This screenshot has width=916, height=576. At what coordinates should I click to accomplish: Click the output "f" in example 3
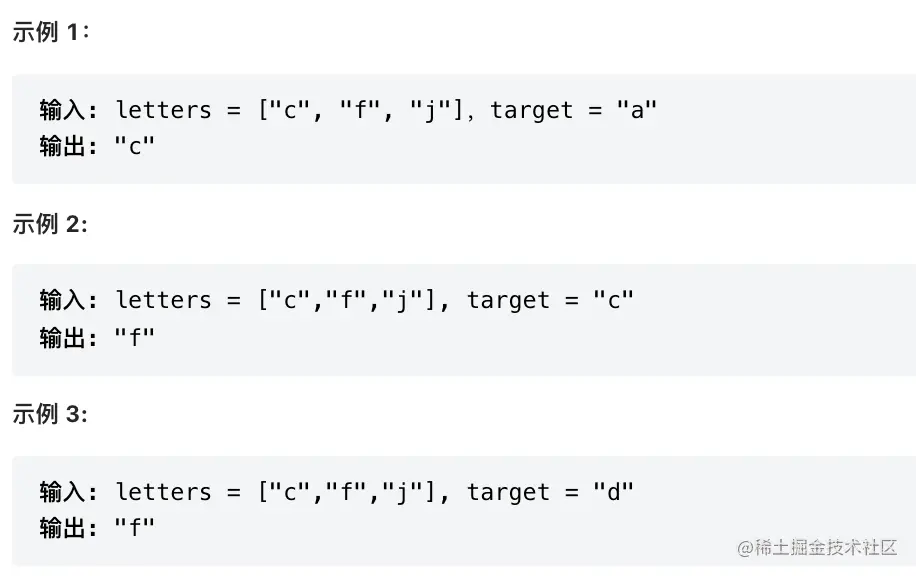135,527
